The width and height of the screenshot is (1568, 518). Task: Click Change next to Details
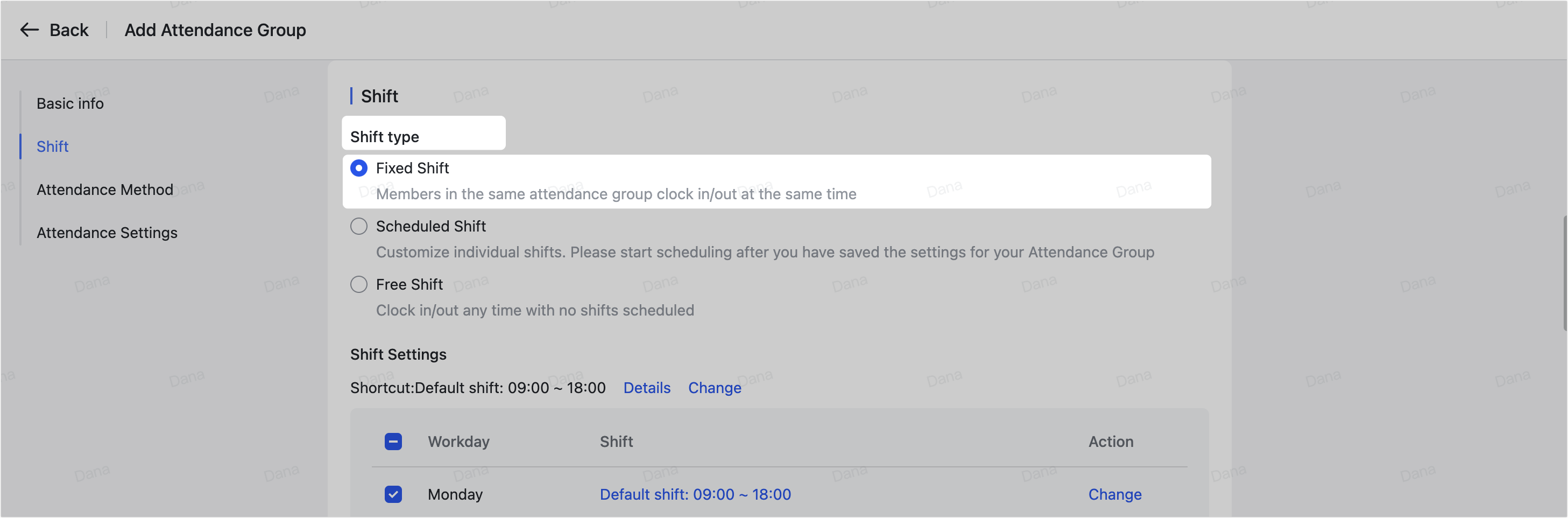tap(715, 388)
